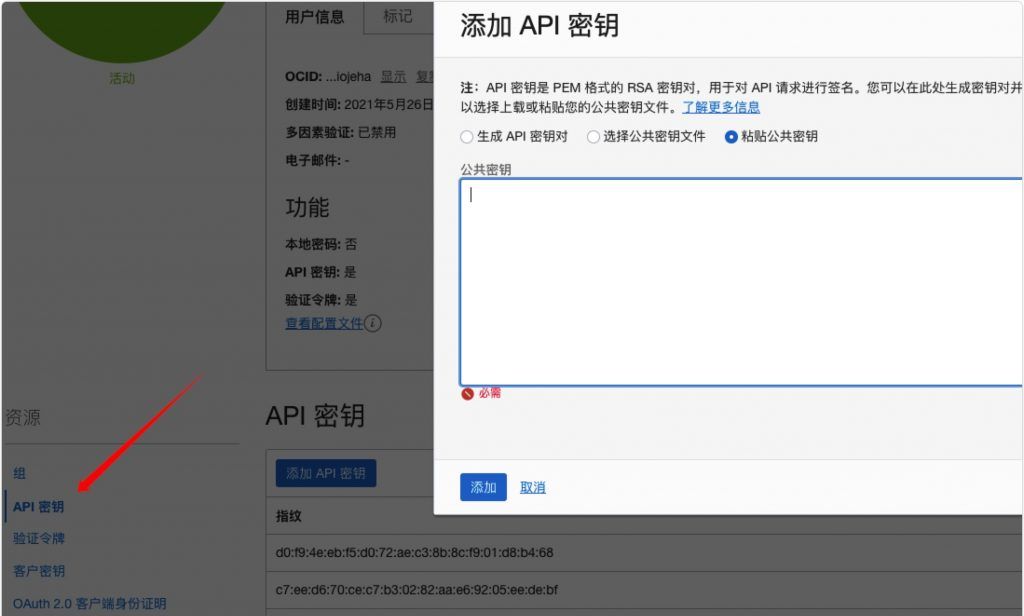Open the 查看配置文件 link
Screen dimensions: 1024x616
pyautogui.click(x=324, y=323)
